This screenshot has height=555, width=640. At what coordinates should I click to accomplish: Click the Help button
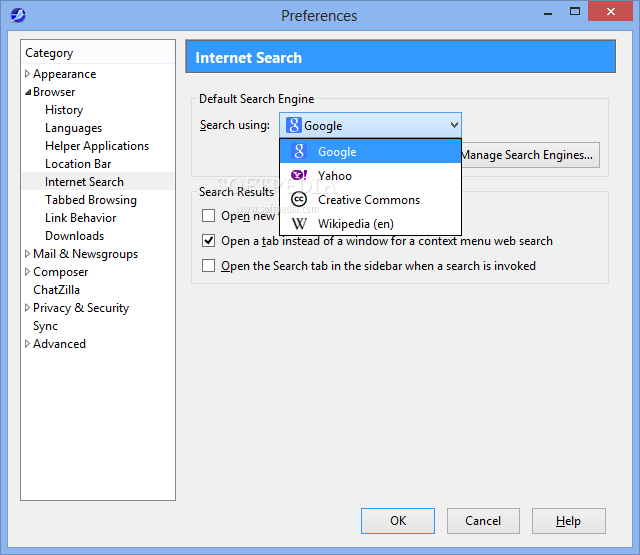click(x=569, y=521)
